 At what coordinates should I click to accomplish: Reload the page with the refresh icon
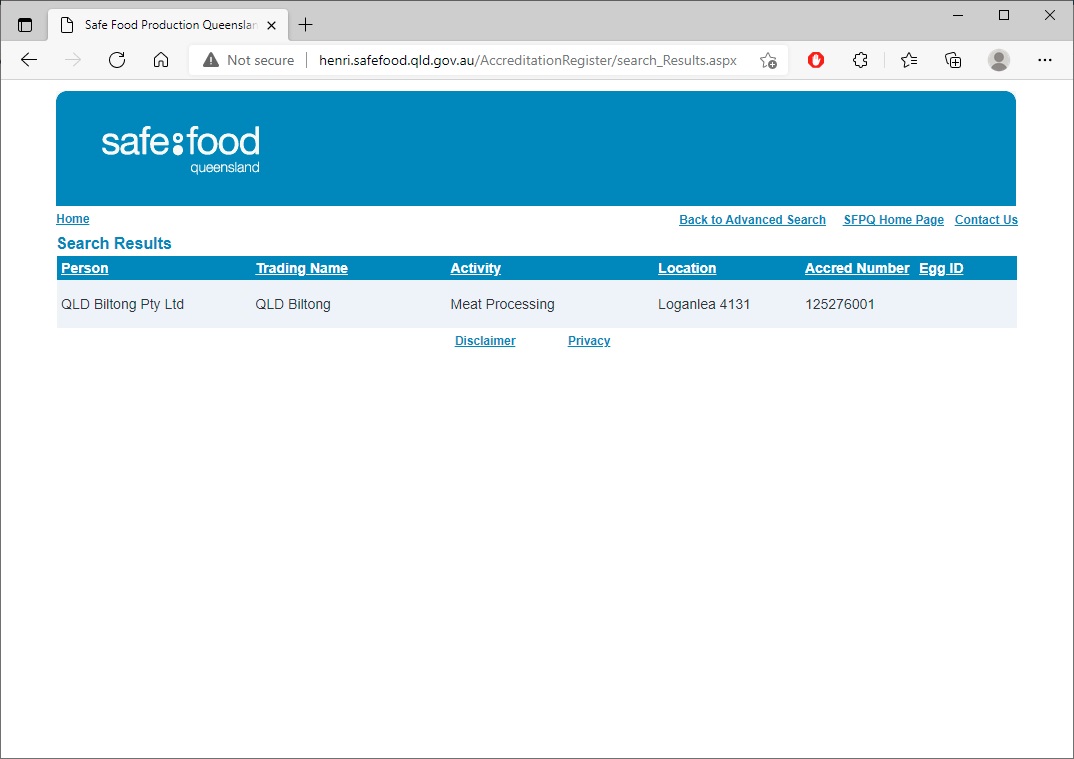(x=117, y=60)
